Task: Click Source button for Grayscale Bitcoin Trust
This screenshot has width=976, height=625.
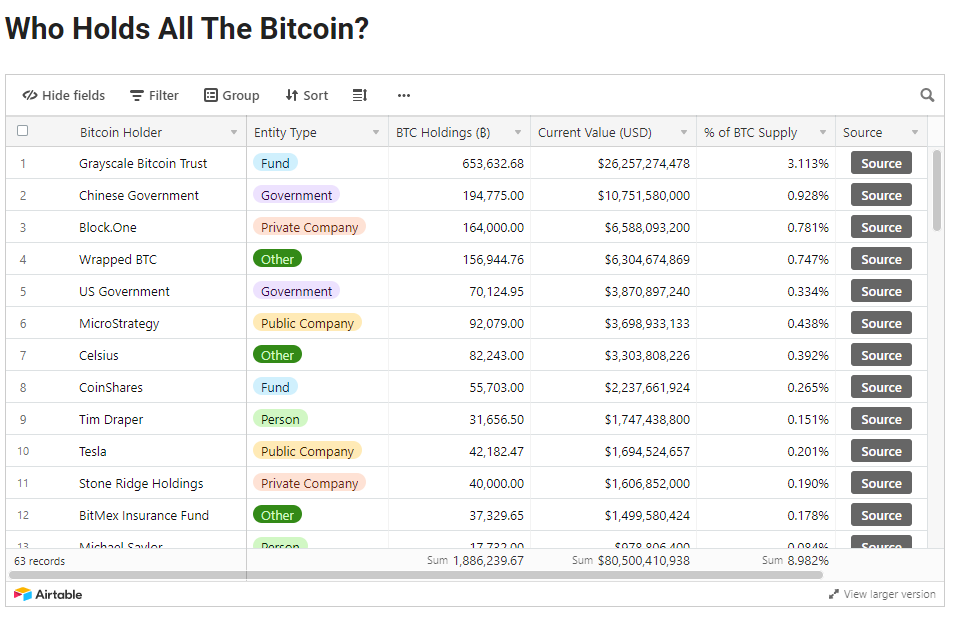Action: coord(881,163)
